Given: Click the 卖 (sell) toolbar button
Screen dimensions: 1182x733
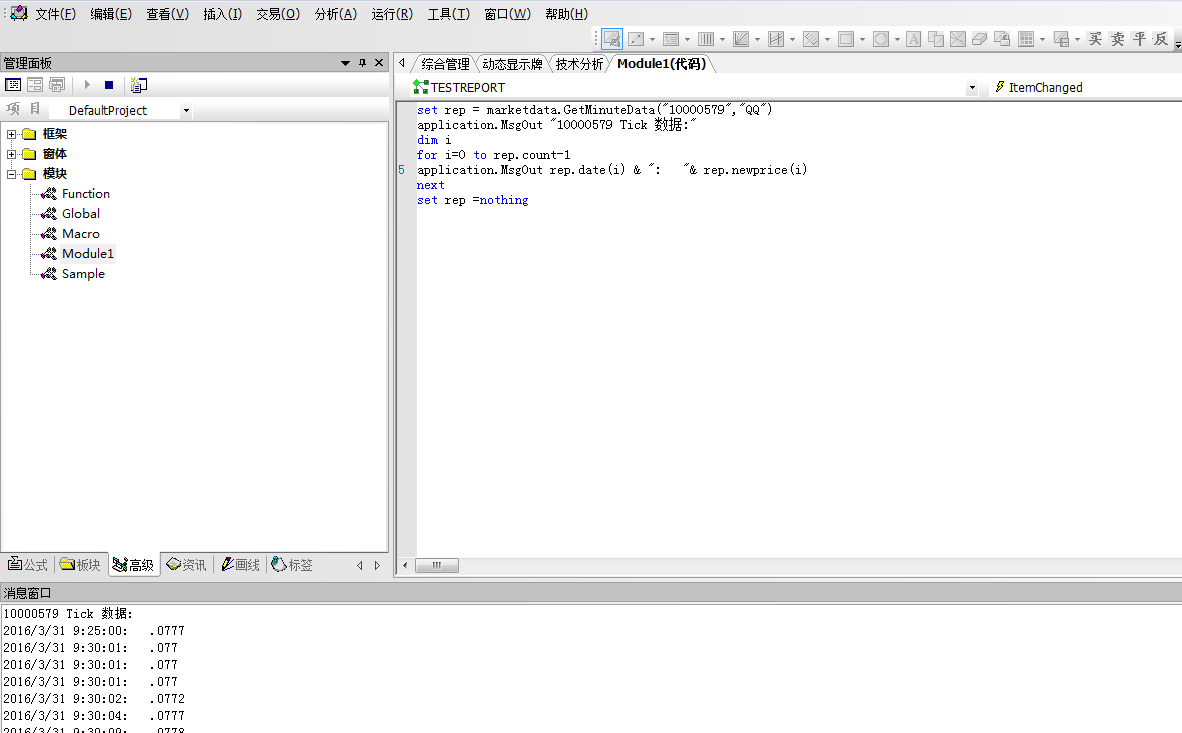Looking at the screenshot, I should pyautogui.click(x=1117, y=38).
